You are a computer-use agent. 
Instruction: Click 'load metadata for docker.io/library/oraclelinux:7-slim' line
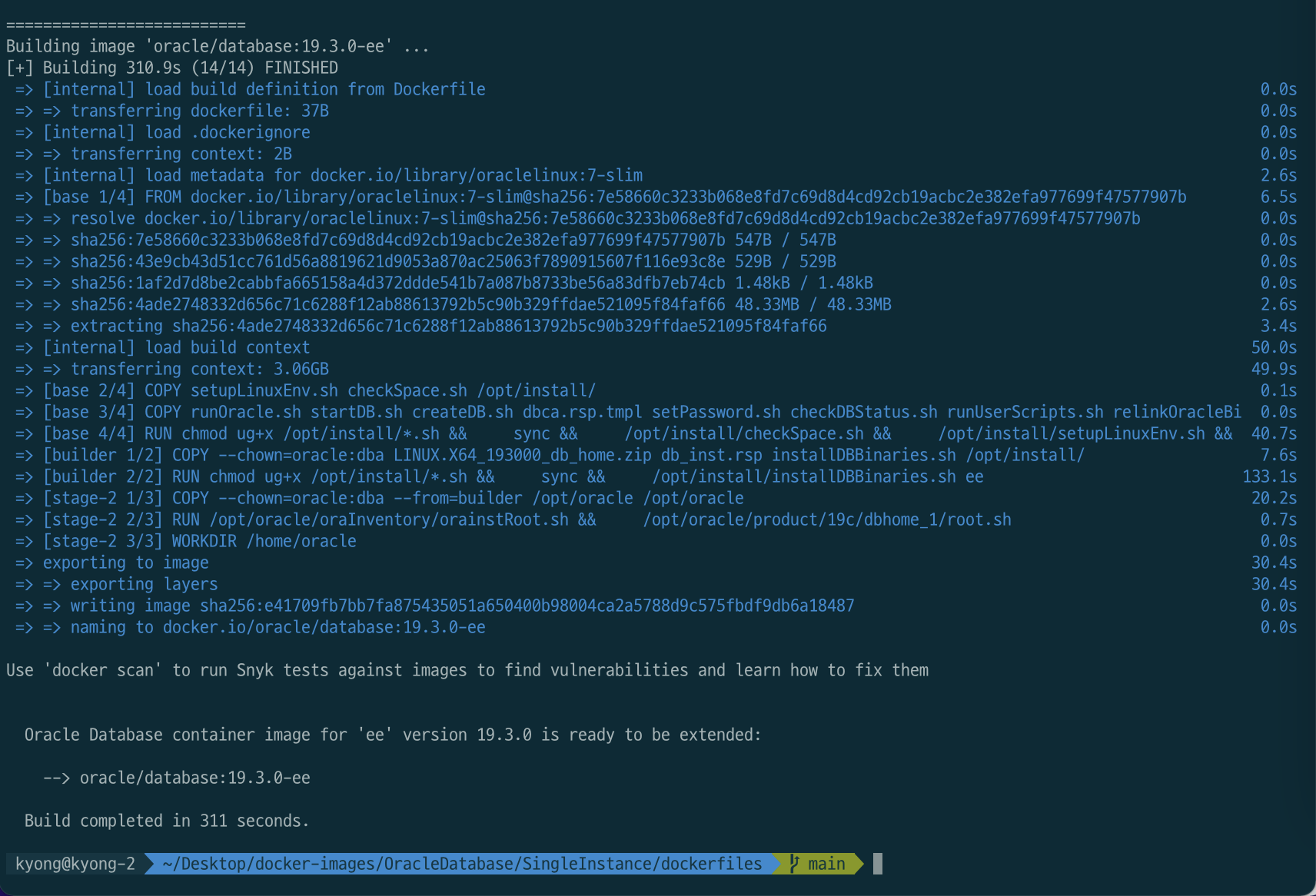point(329,175)
